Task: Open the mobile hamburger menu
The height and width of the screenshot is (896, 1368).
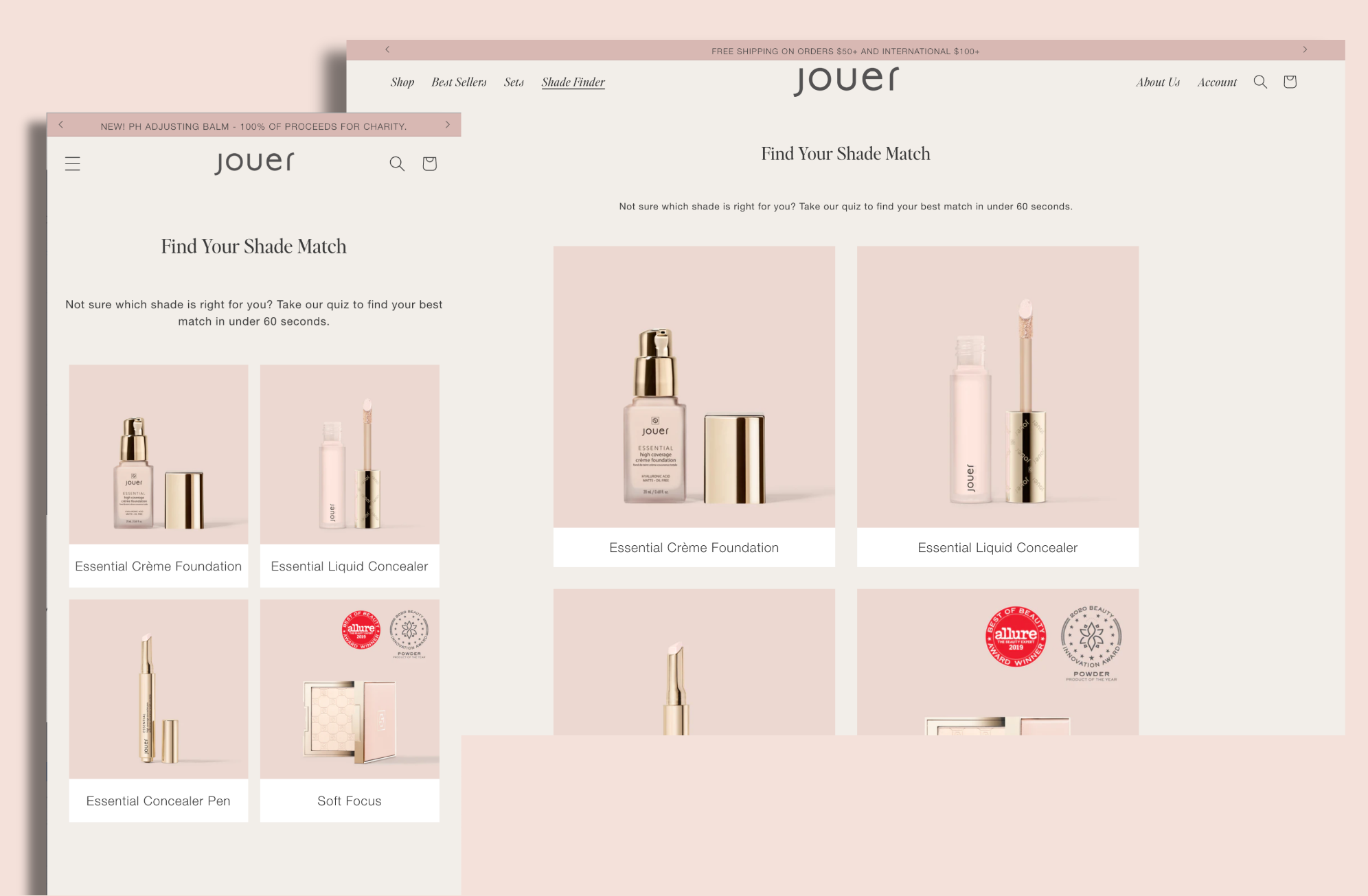Action: 73,163
